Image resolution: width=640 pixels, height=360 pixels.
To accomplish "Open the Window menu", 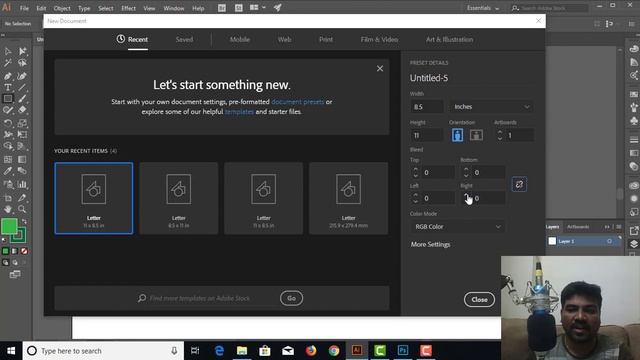I will [173, 8].
